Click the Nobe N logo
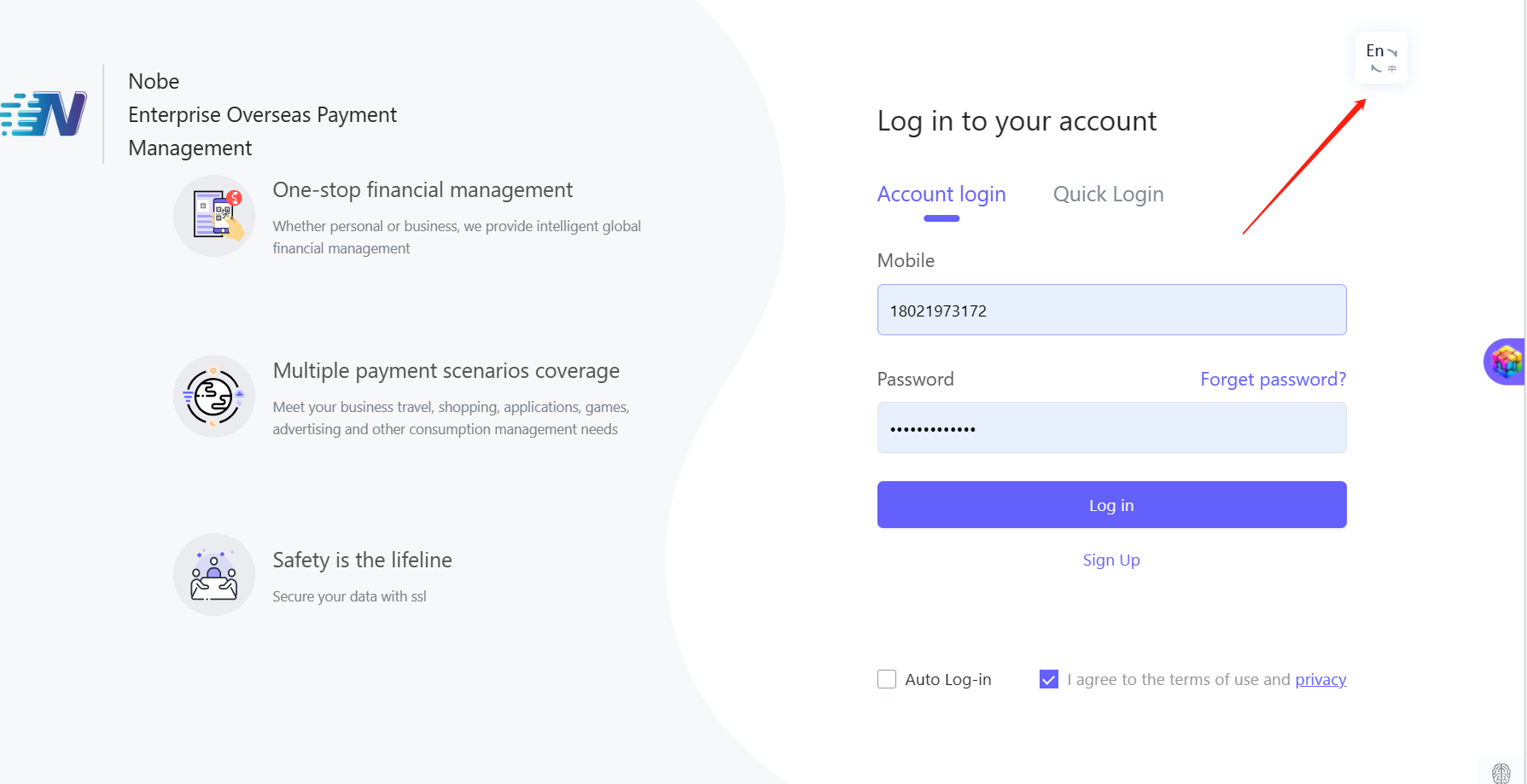 point(44,113)
